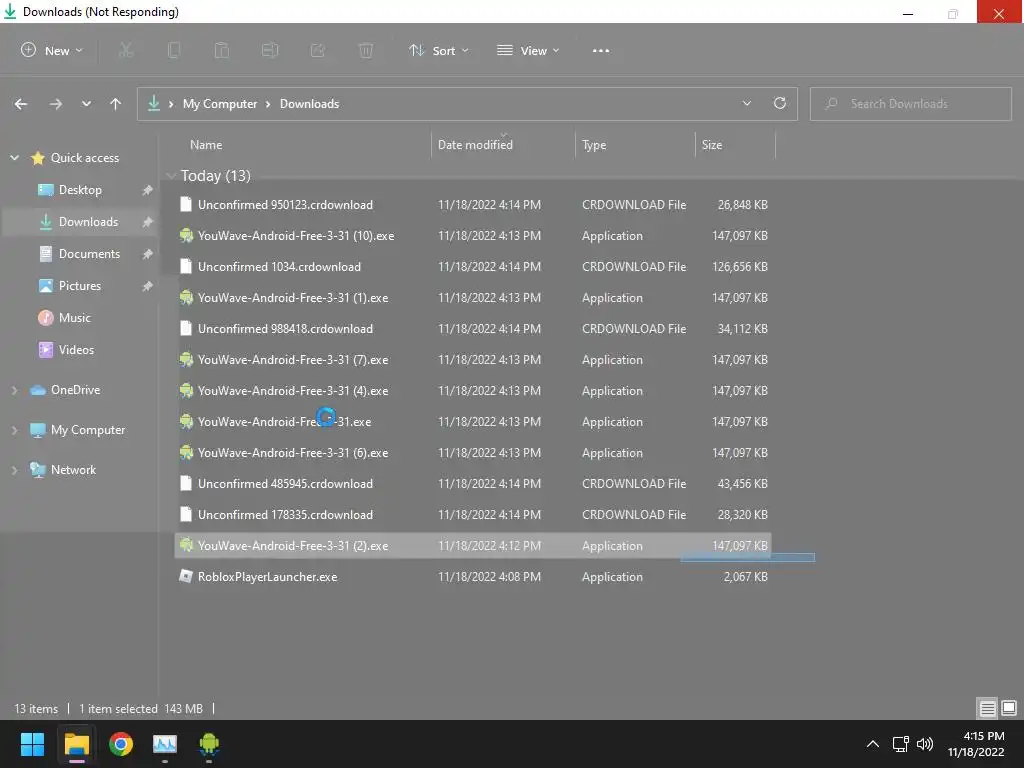Click the Delete trash can icon

click(366, 50)
